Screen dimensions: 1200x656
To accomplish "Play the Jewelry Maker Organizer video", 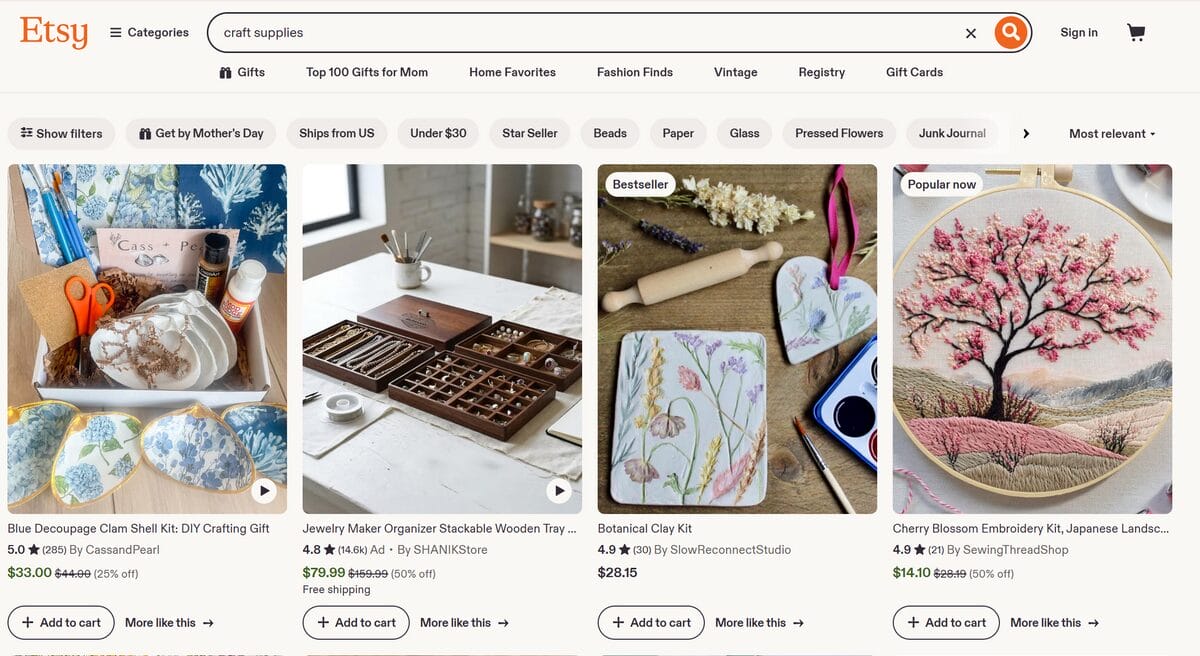I will [559, 490].
